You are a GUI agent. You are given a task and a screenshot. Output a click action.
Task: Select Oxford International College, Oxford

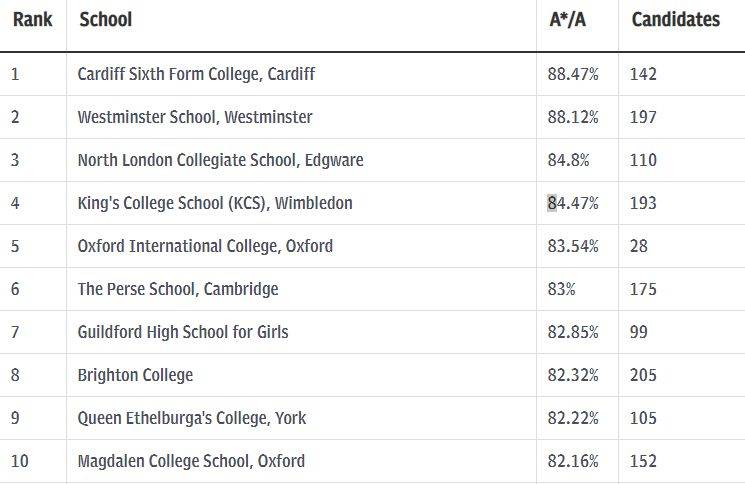(205, 246)
